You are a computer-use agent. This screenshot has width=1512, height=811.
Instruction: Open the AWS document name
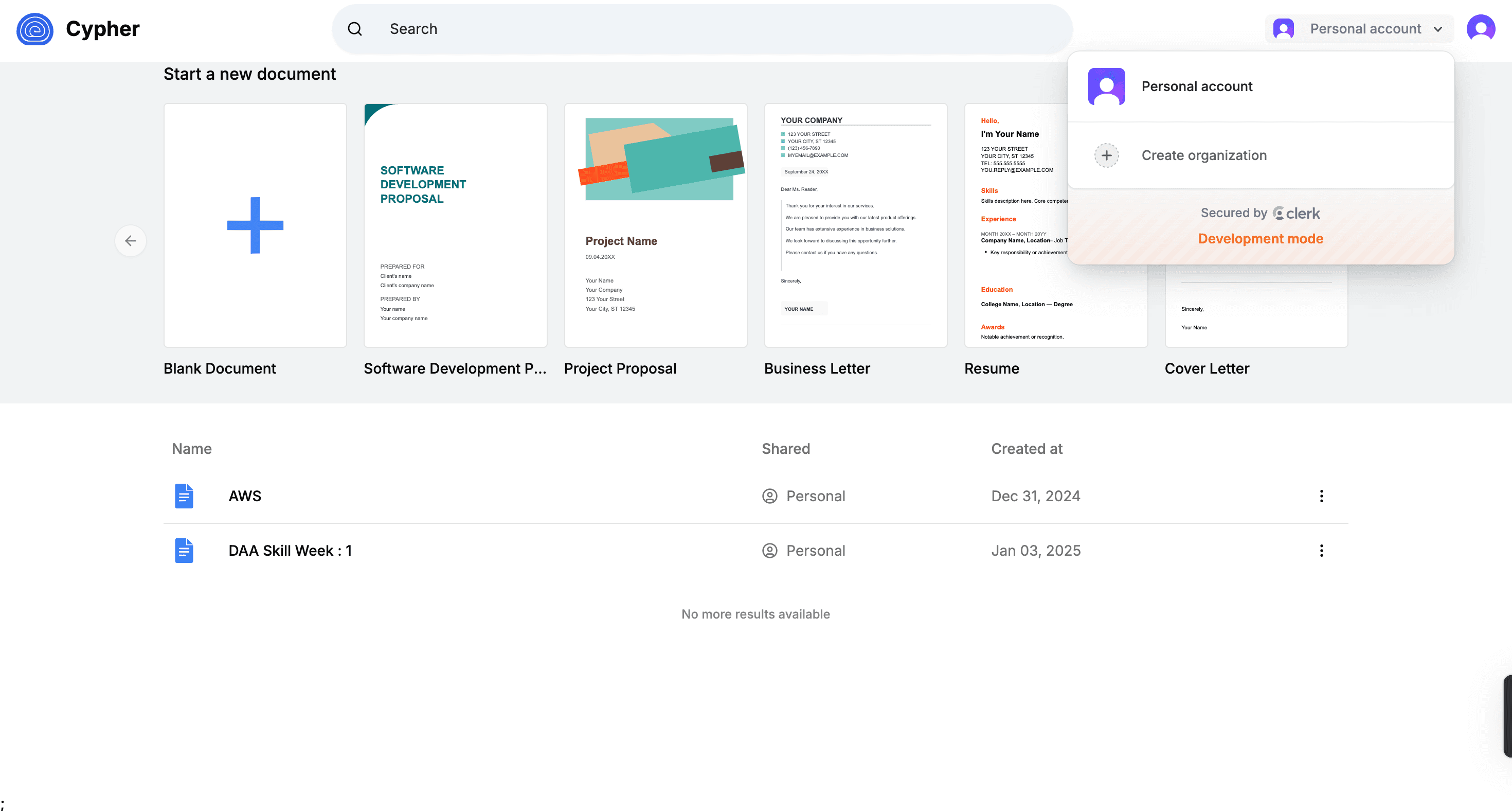[x=245, y=496]
